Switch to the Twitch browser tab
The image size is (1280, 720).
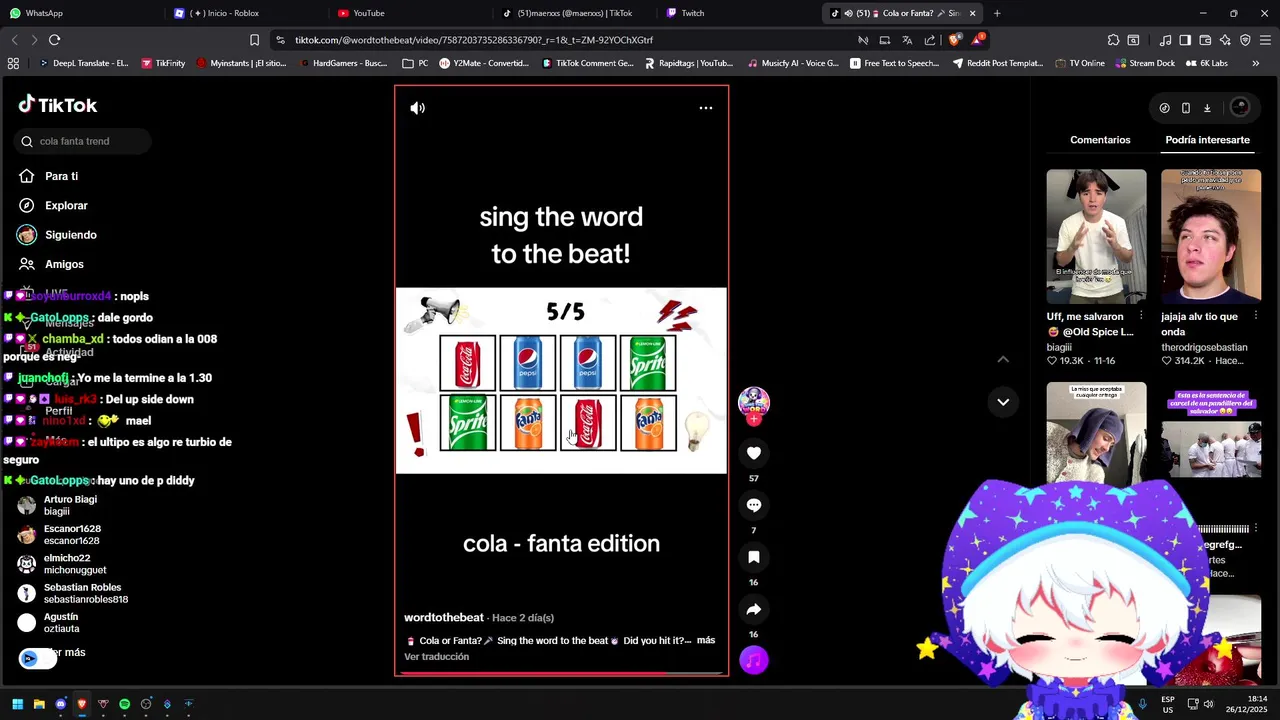coord(740,13)
